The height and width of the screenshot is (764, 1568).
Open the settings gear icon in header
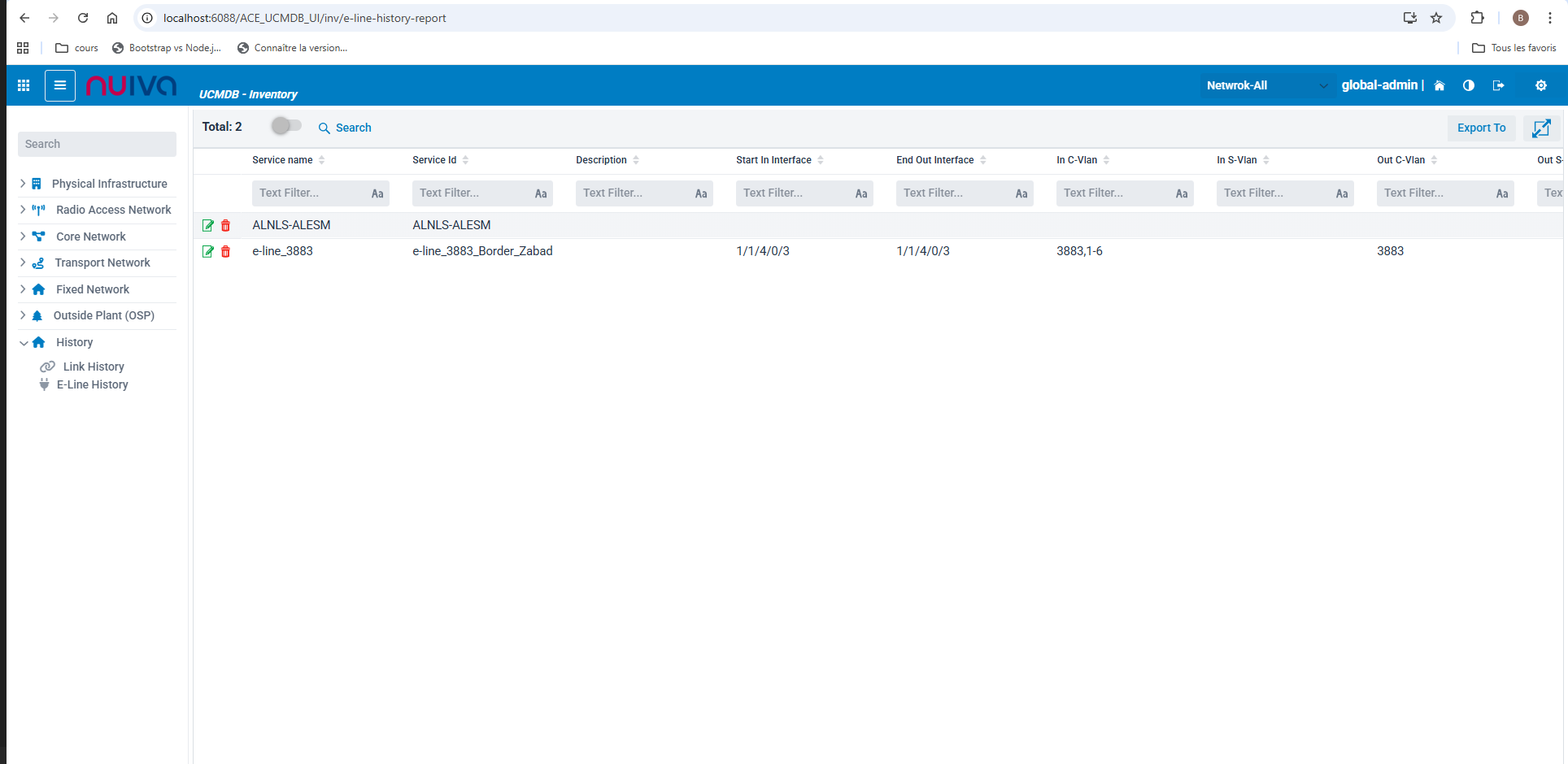(1540, 85)
